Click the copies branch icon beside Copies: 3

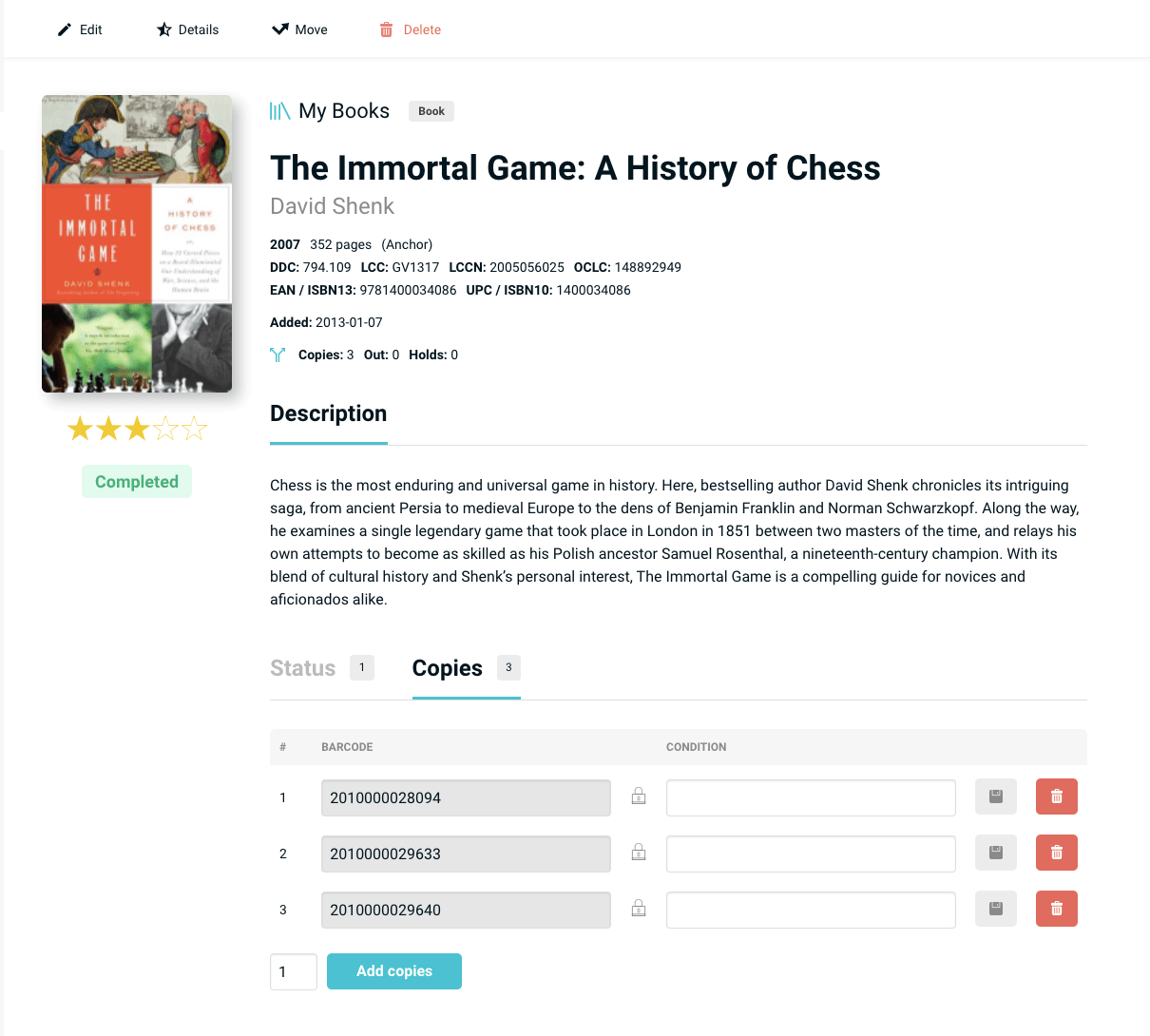pos(278,355)
